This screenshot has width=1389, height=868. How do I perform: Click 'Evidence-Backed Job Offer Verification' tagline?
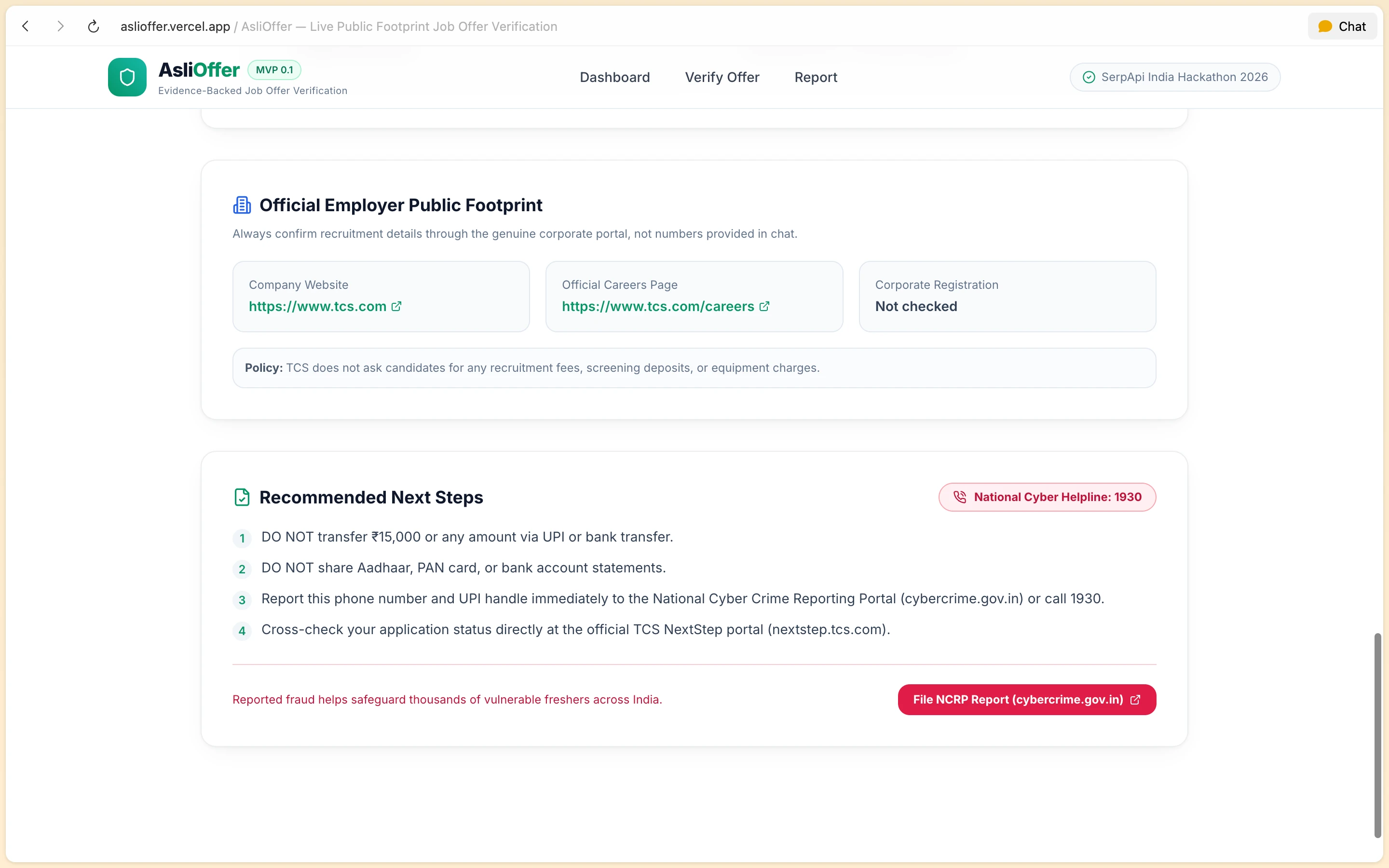(x=253, y=91)
